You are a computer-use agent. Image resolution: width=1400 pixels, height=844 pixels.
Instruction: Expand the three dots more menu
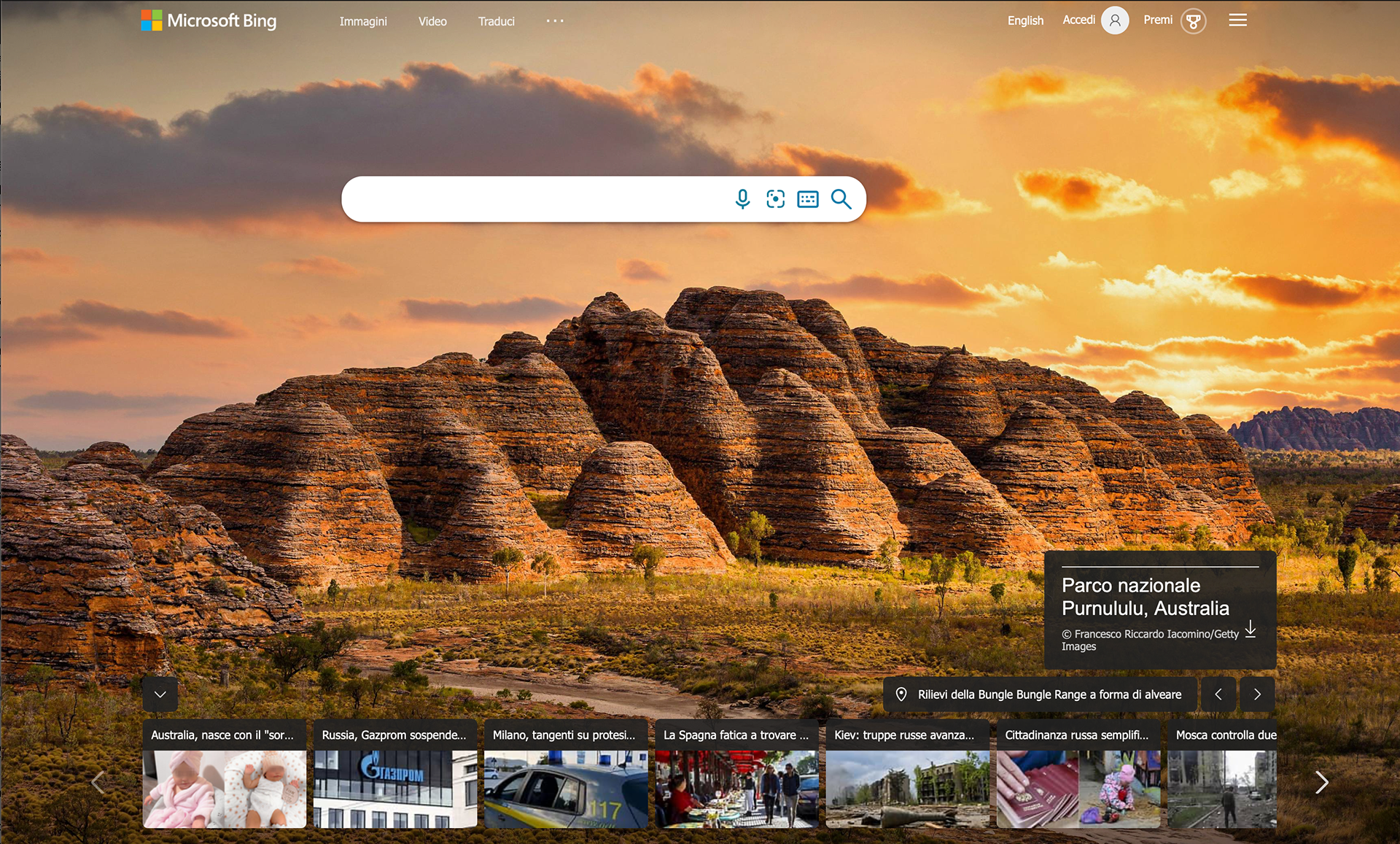click(x=555, y=21)
